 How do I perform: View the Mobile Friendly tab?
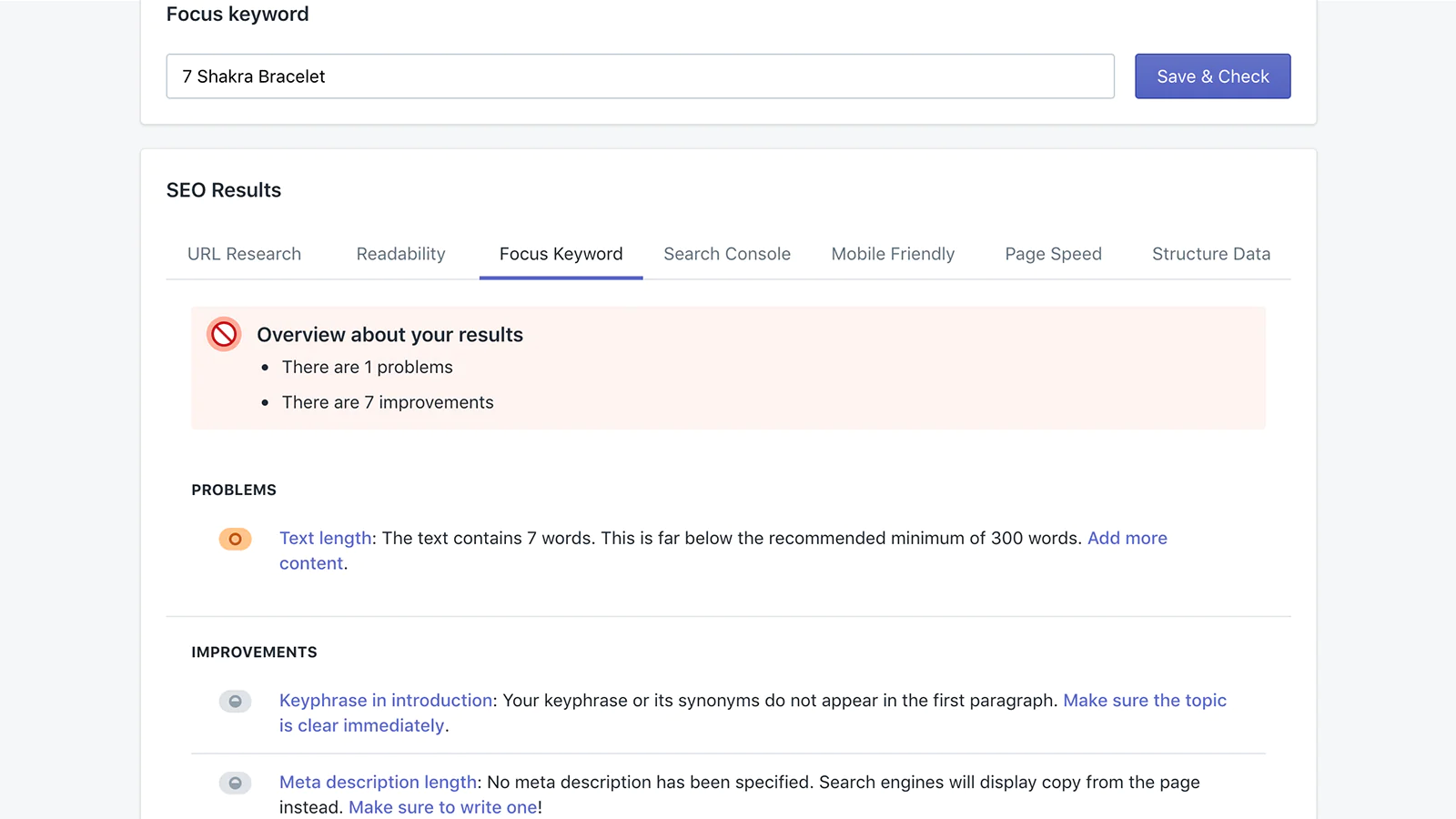[x=893, y=254]
